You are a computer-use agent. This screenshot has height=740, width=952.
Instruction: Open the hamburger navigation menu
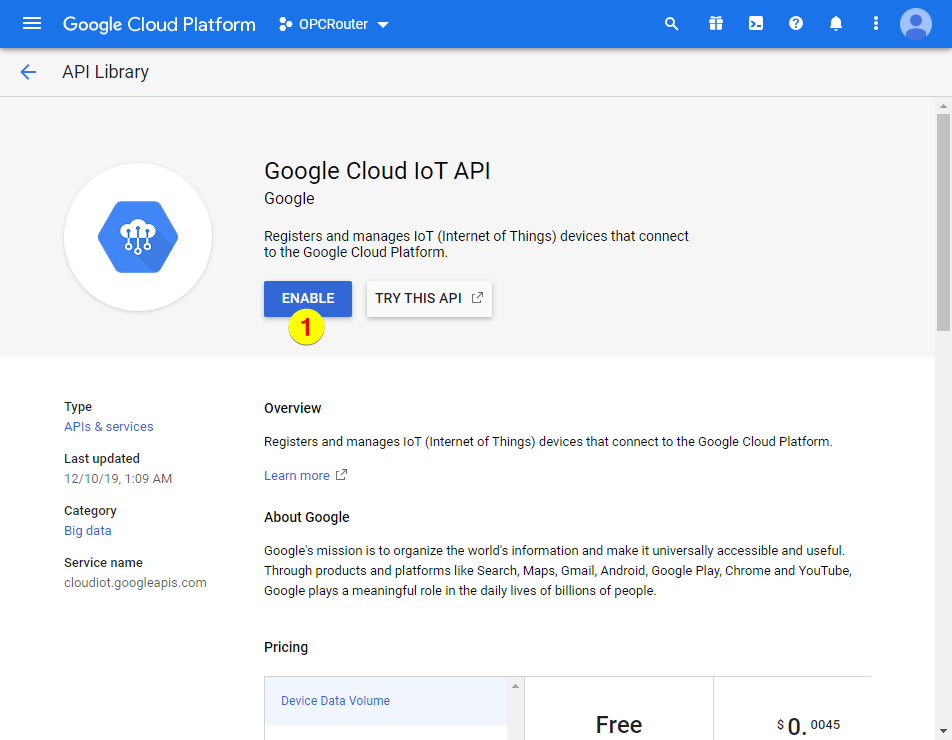coord(32,24)
